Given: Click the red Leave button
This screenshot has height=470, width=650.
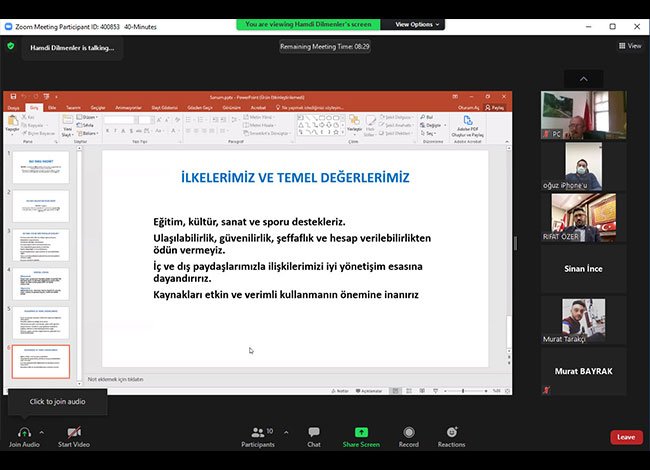Looking at the screenshot, I should coord(626,437).
